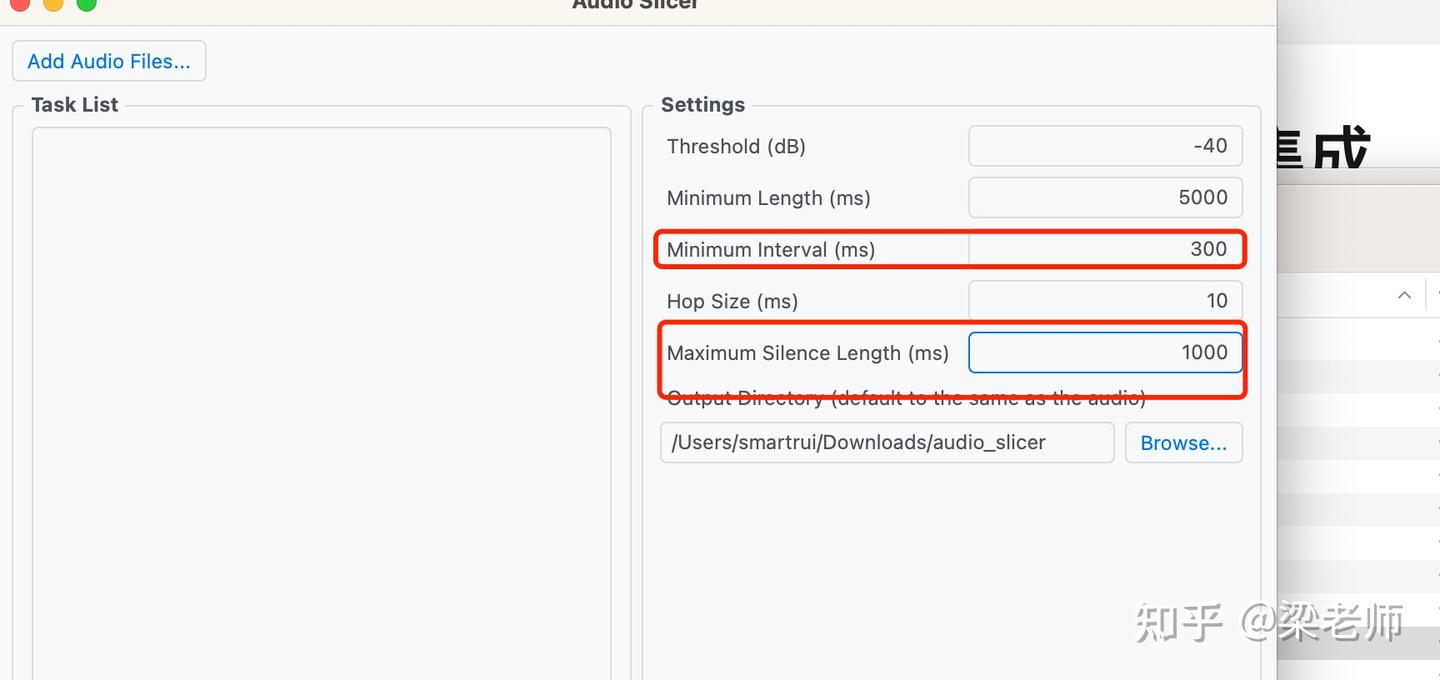Viewport: 1440px width, 680px height.
Task: Click the Minimum Interval (ms) label
Action: (770, 250)
